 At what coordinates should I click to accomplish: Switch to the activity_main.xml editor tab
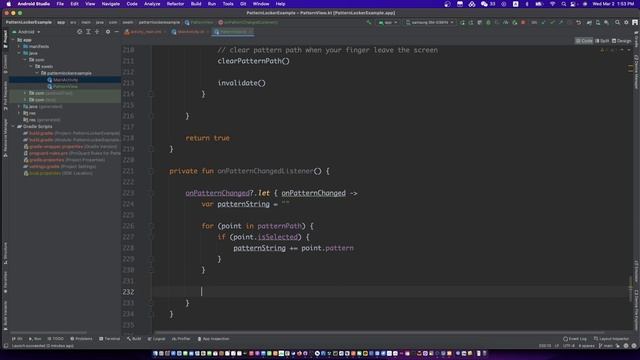click(145, 32)
